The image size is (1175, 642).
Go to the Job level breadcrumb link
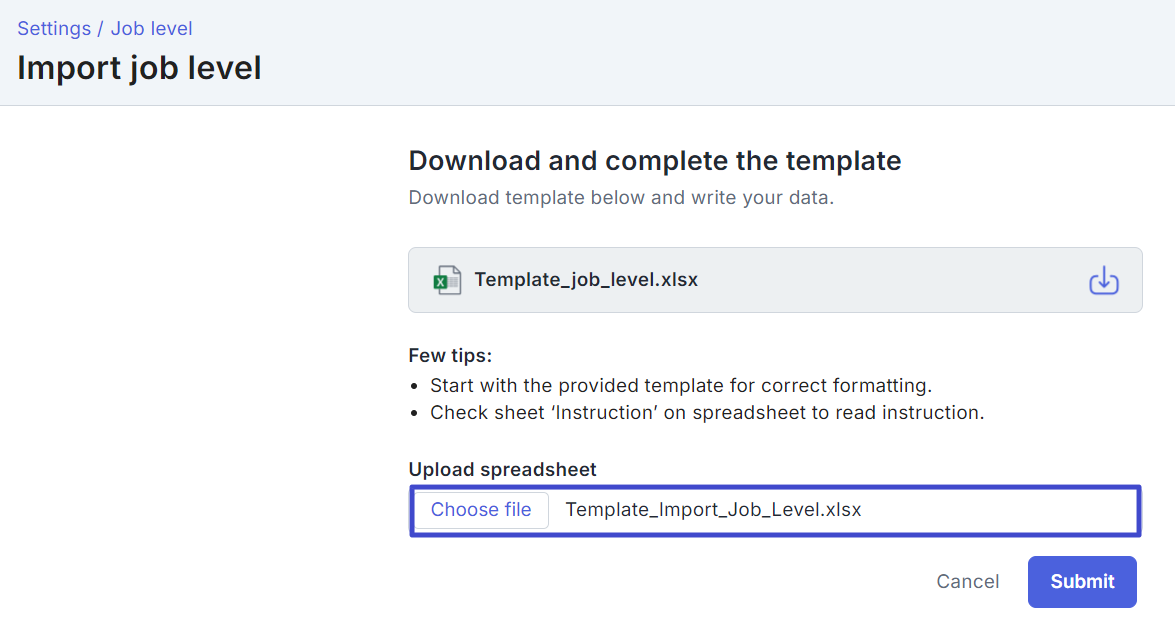point(151,28)
